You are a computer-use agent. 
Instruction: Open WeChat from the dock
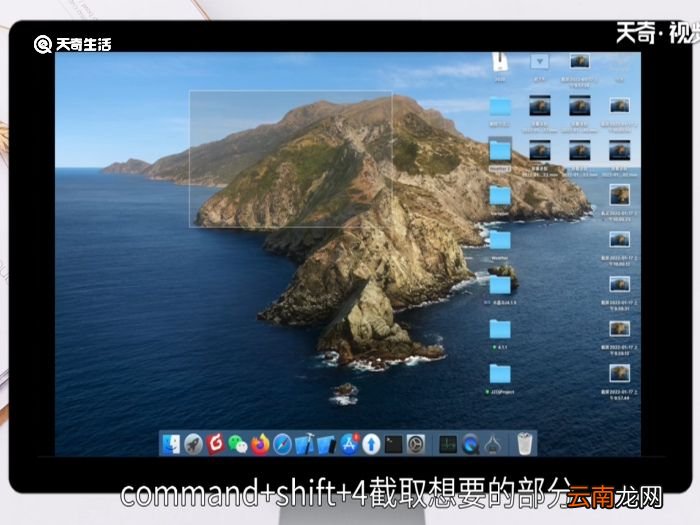238,444
